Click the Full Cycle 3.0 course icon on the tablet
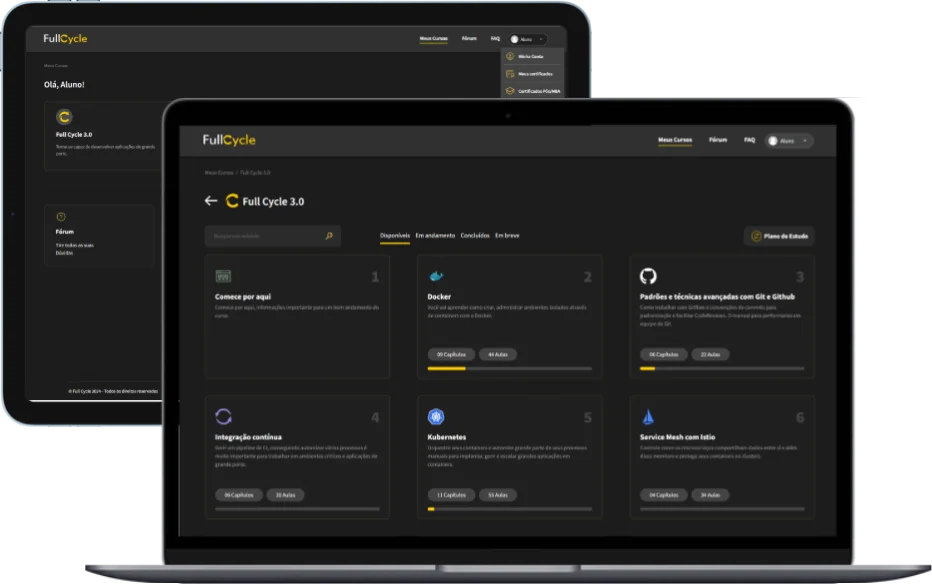Viewport: 932px width, 584px height. click(x=64, y=116)
